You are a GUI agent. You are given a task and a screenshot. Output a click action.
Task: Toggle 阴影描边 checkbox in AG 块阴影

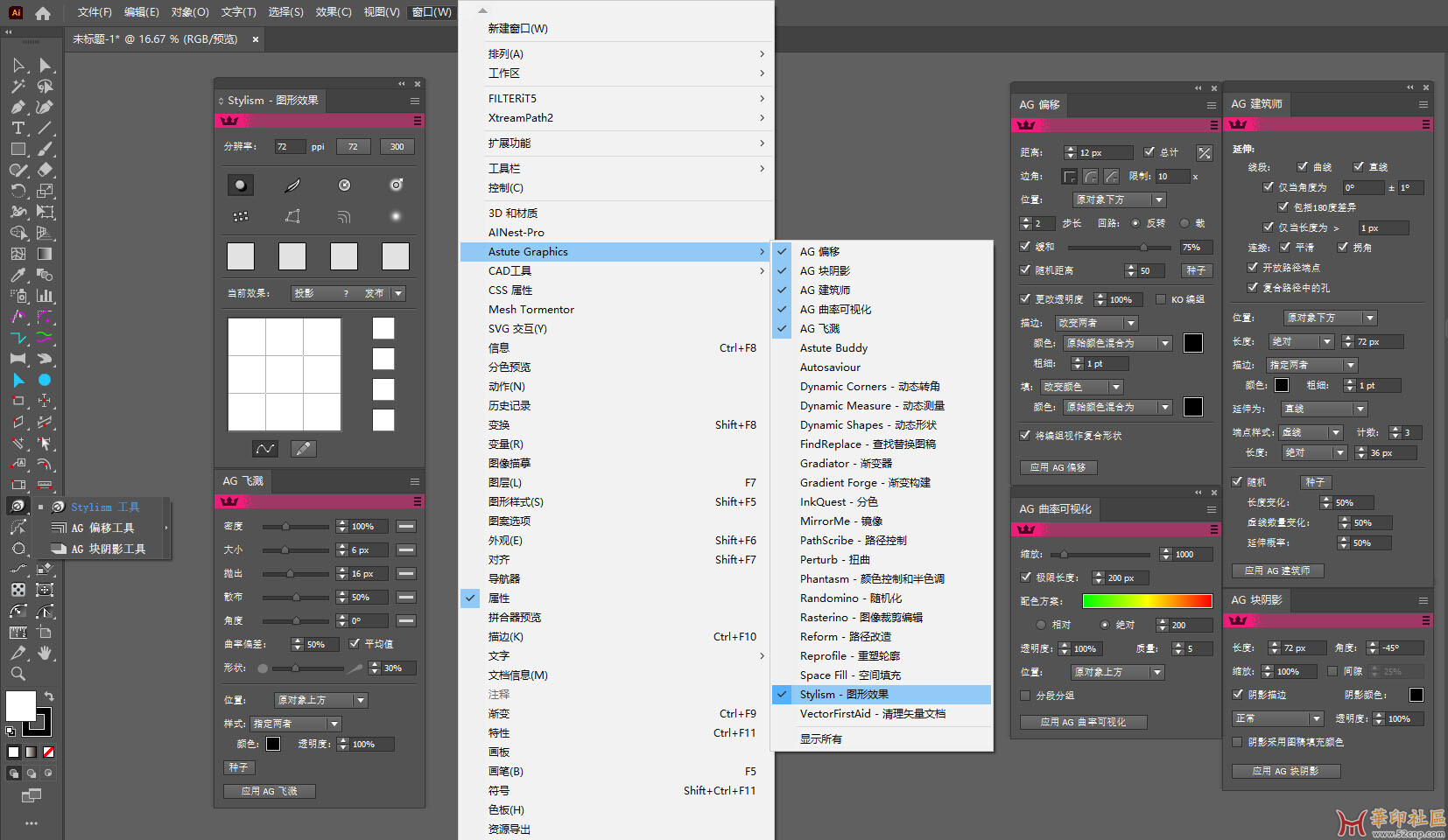tap(1238, 694)
